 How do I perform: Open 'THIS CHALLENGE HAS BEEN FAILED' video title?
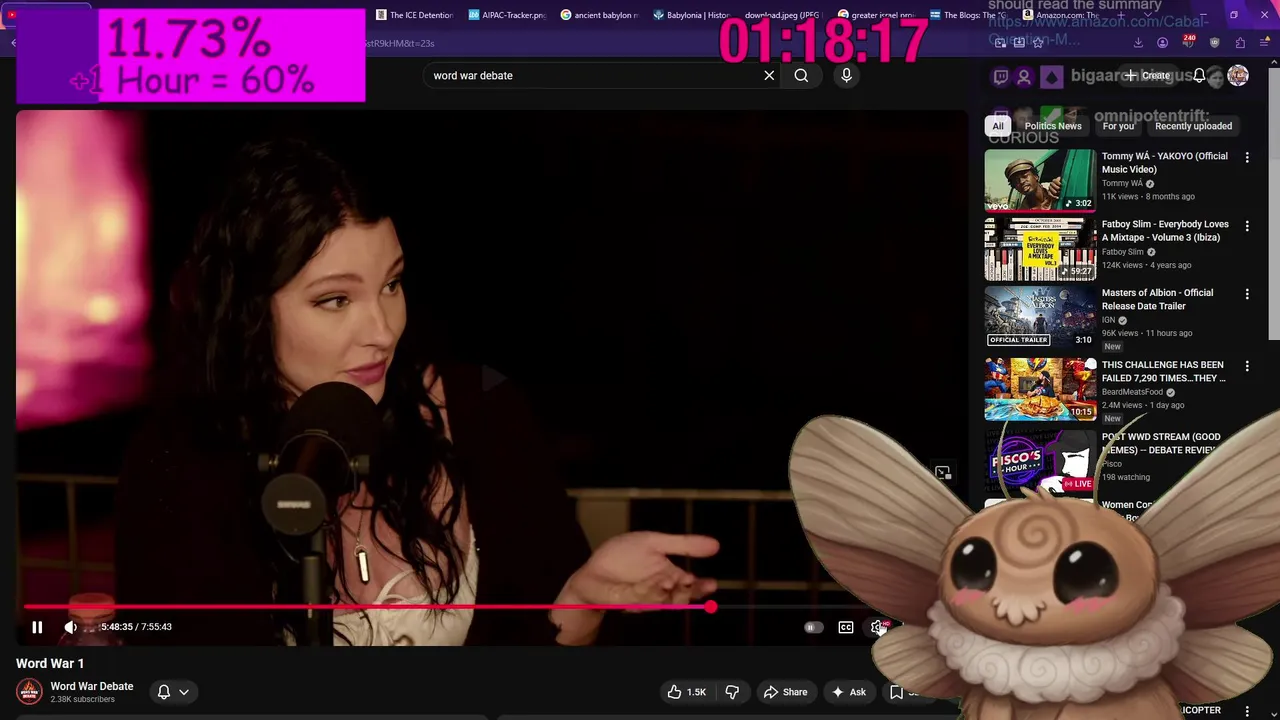[x=1163, y=371]
